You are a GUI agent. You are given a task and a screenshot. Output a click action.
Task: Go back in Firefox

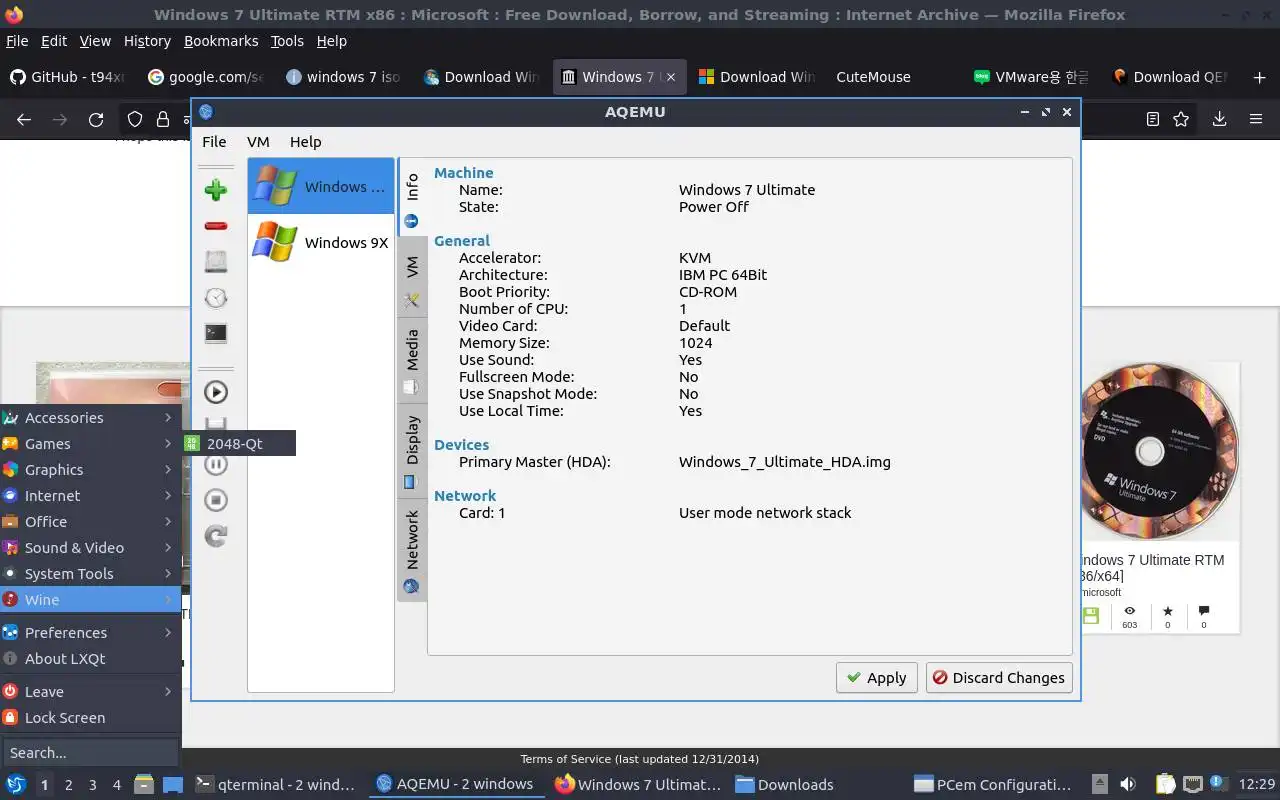tap(24, 119)
